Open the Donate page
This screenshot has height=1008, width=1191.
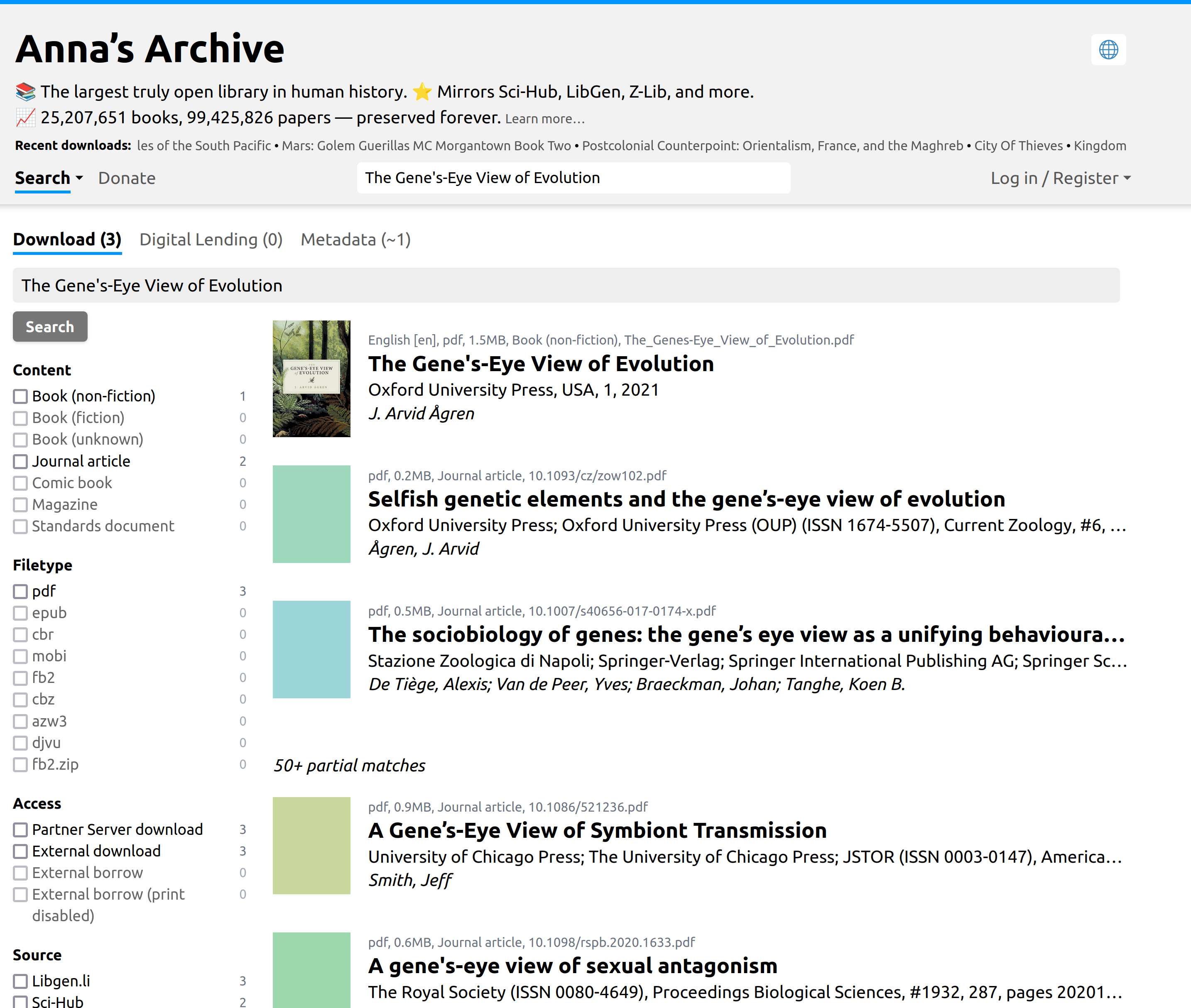[126, 178]
